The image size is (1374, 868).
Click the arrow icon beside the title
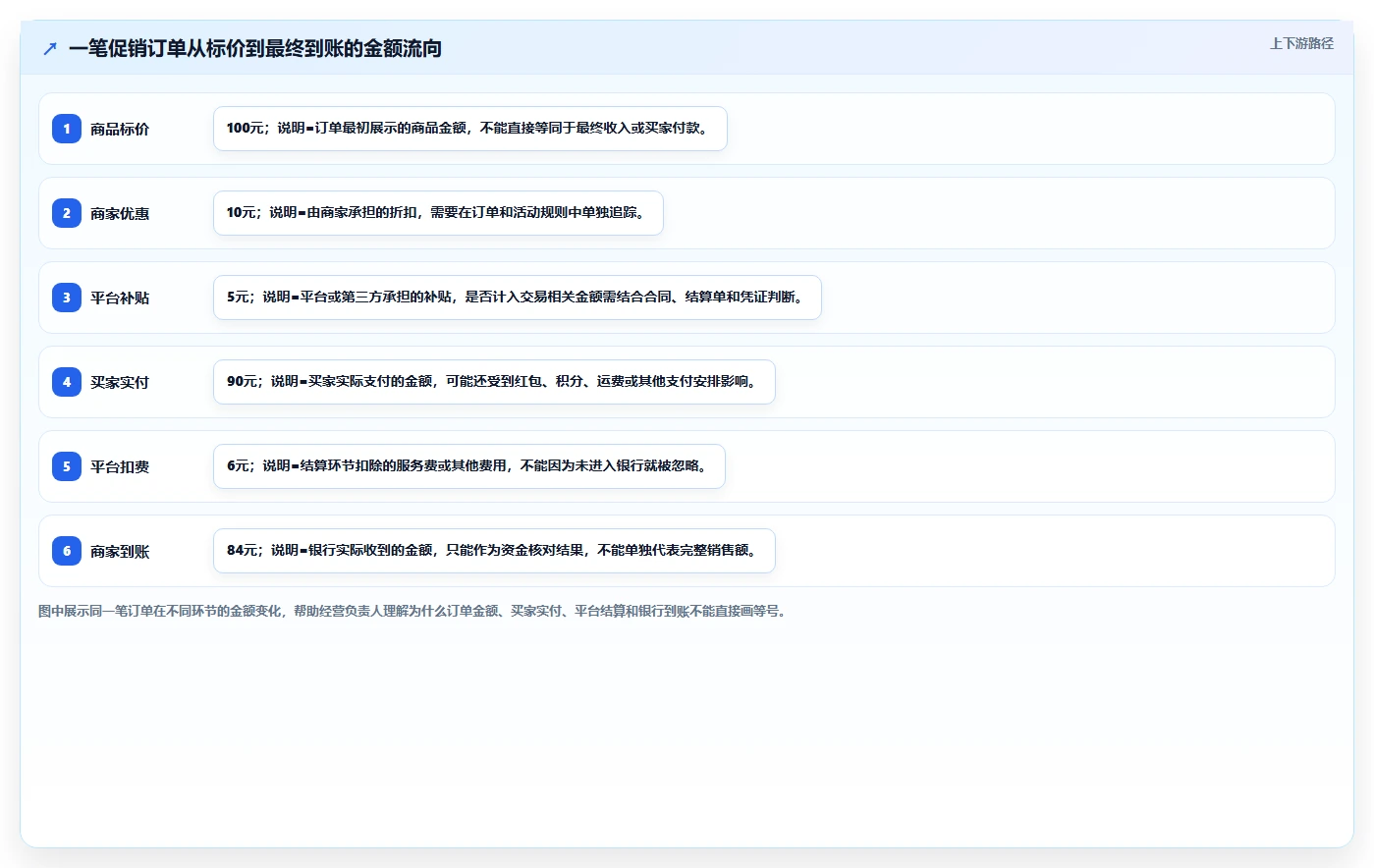pos(50,48)
